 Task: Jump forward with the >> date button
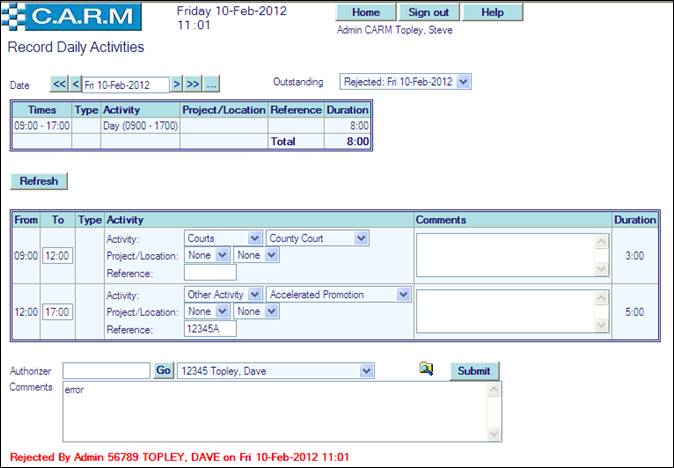pos(193,84)
